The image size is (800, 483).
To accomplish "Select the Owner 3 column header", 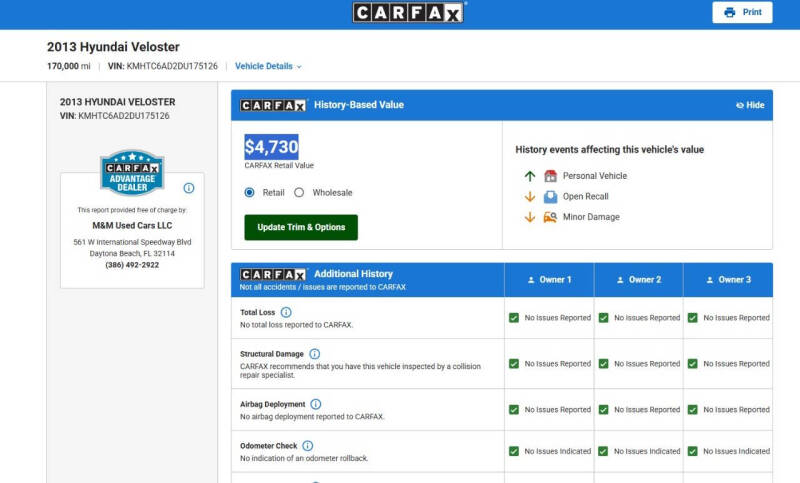I will (728, 279).
